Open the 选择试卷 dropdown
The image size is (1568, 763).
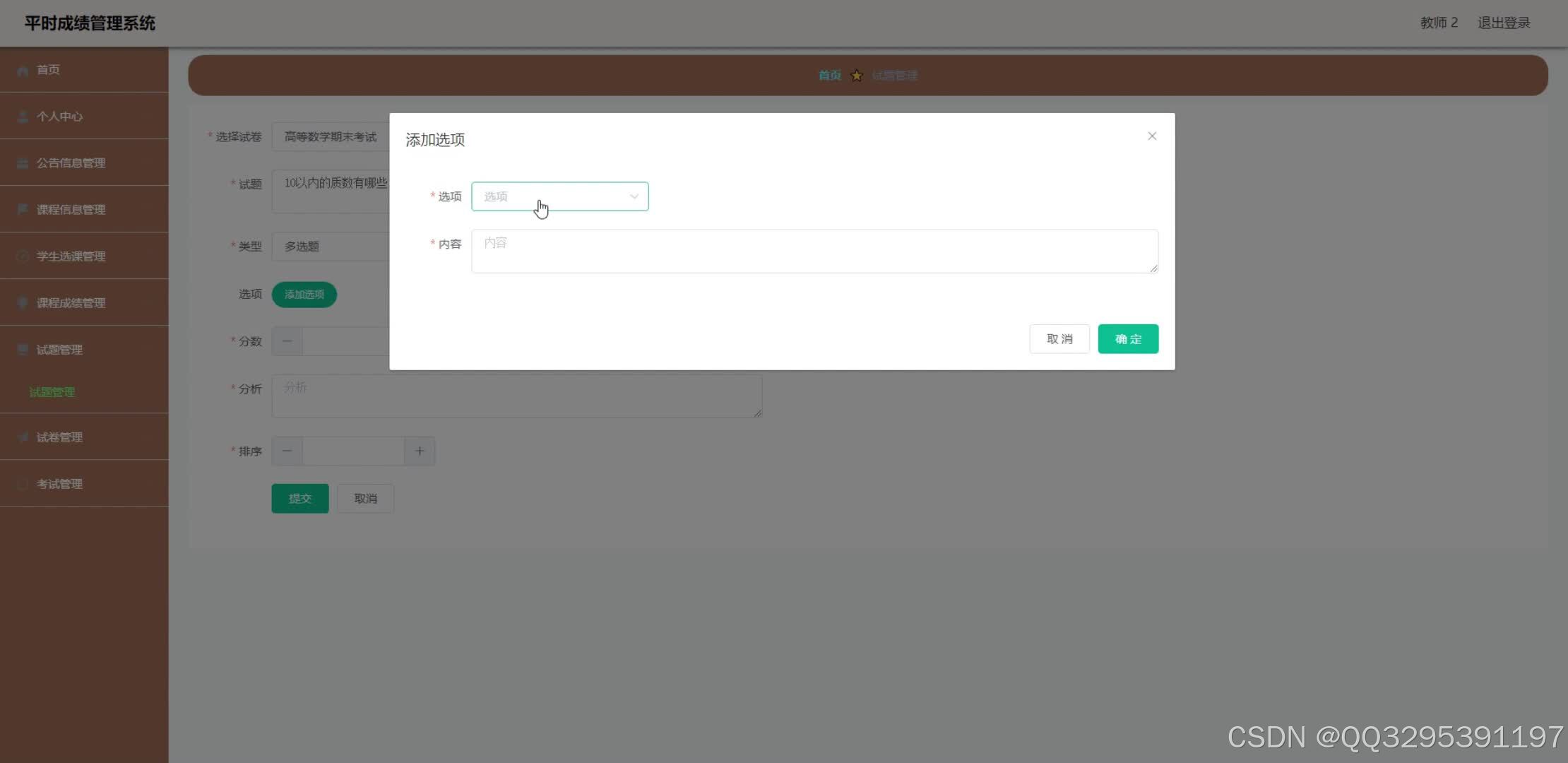331,136
